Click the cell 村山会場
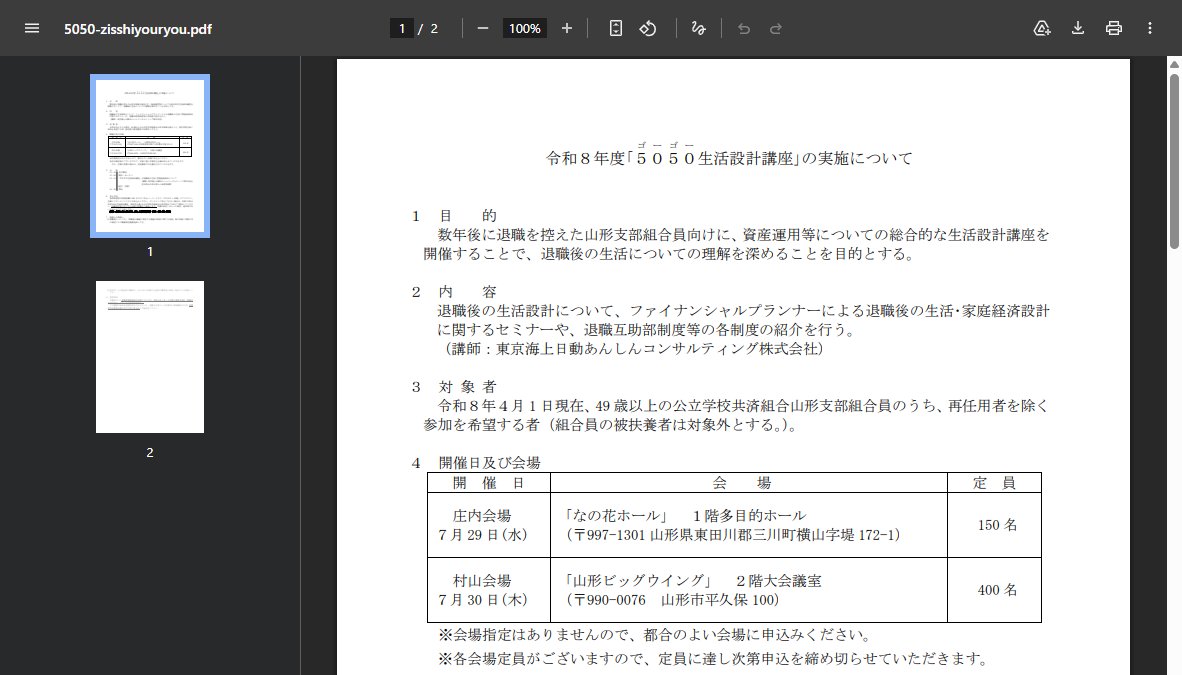Image resolution: width=1182 pixels, height=675 pixels. [x=482, y=581]
